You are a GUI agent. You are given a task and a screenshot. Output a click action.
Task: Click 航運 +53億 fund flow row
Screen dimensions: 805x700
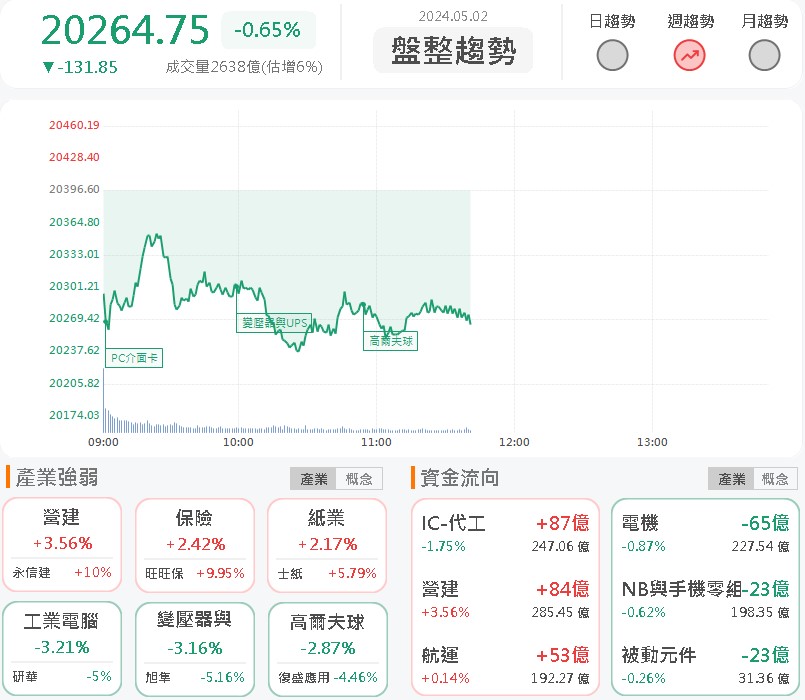[505, 666]
